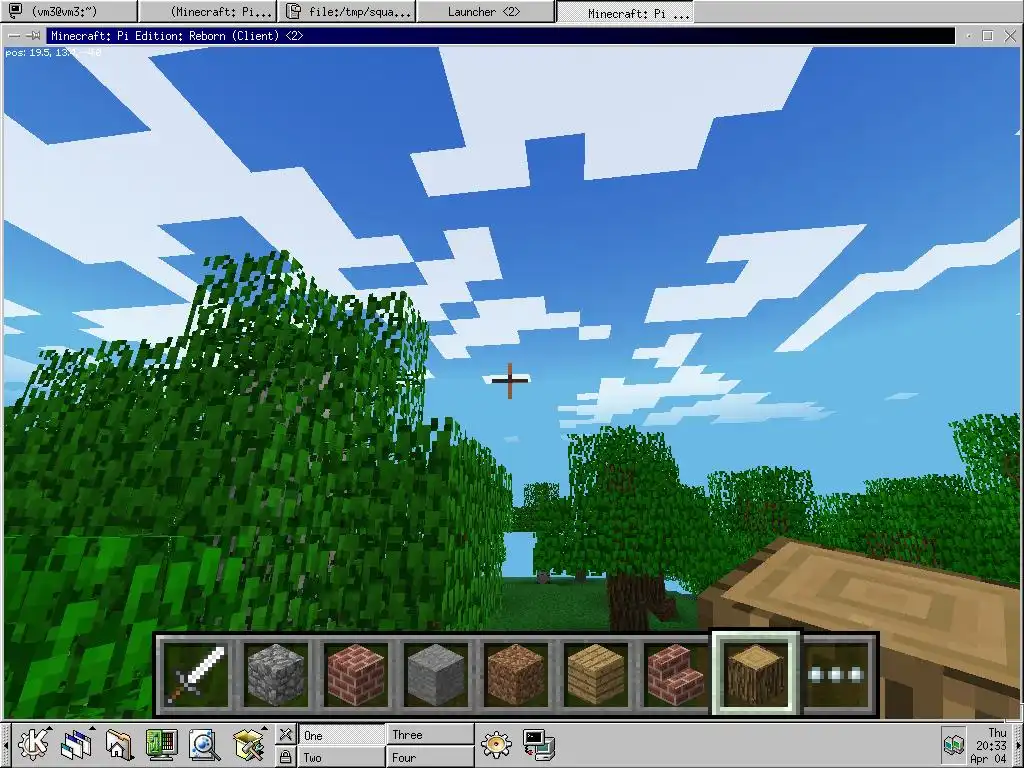Switch to virtual desktop Three
The image size is (1024, 768).
click(430, 735)
